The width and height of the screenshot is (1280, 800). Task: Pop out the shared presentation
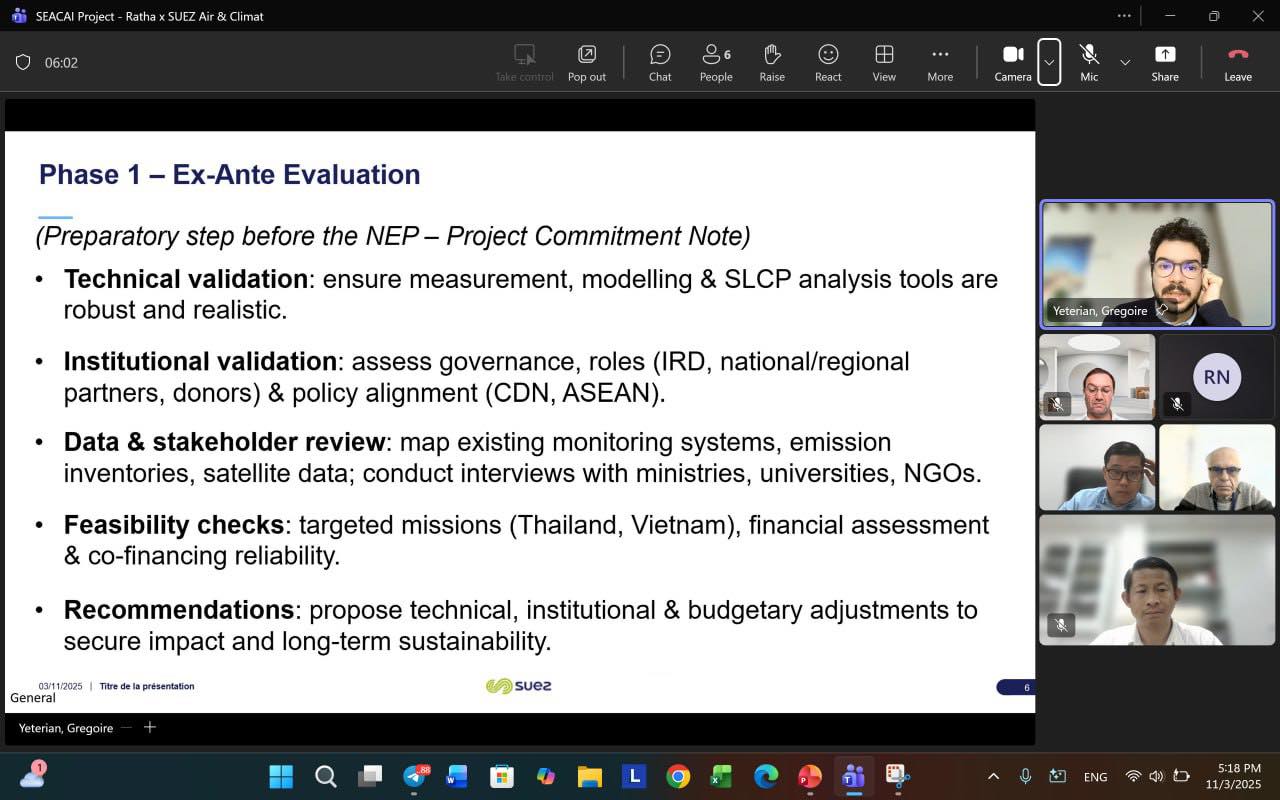[587, 63]
